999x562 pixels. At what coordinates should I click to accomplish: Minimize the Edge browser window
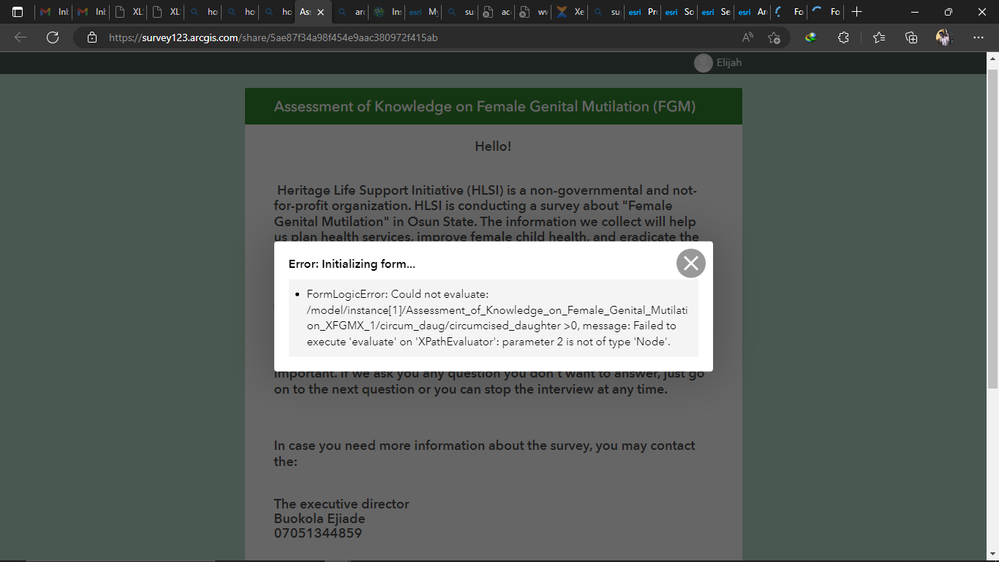coord(915,11)
